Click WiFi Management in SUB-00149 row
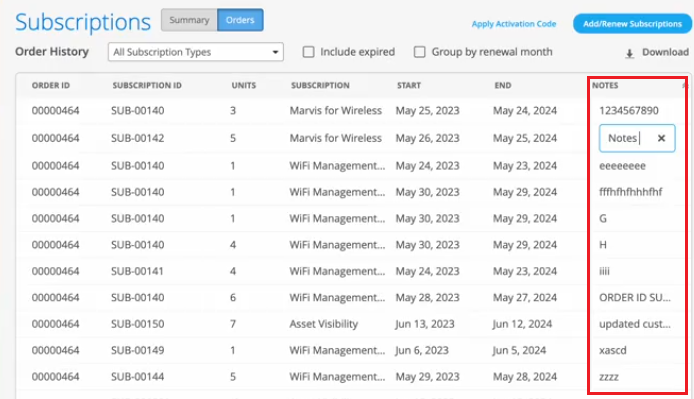Image resolution: width=694 pixels, height=399 pixels. pyautogui.click(x=337, y=350)
